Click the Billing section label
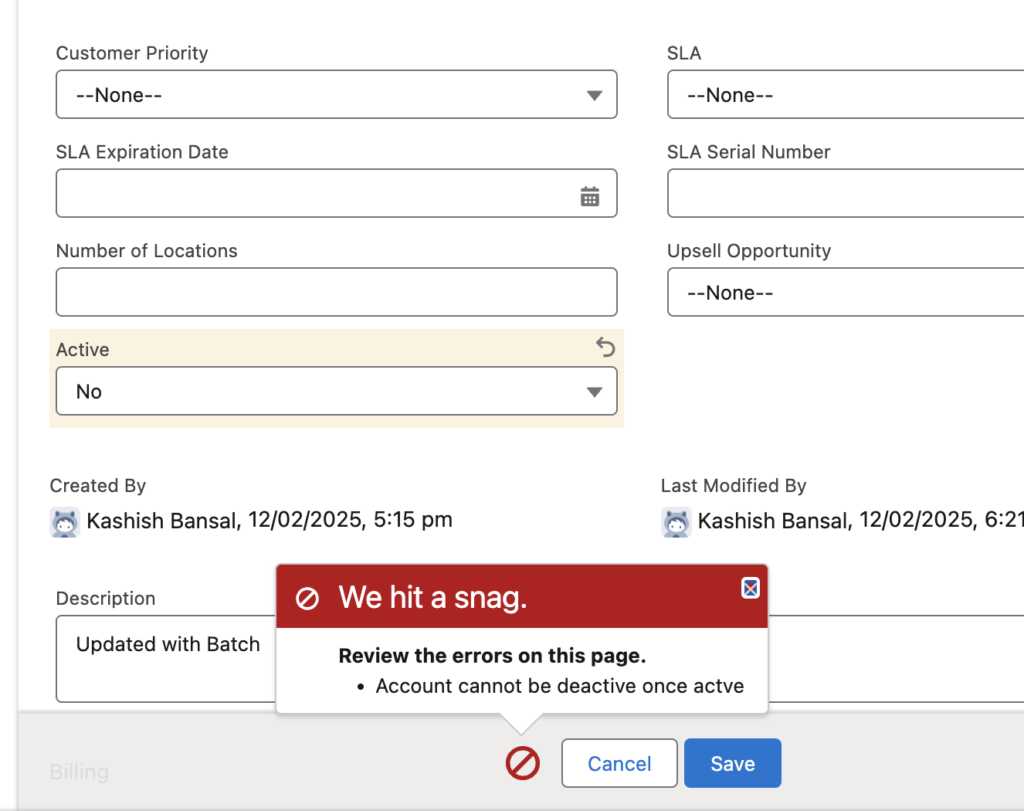 click(79, 772)
